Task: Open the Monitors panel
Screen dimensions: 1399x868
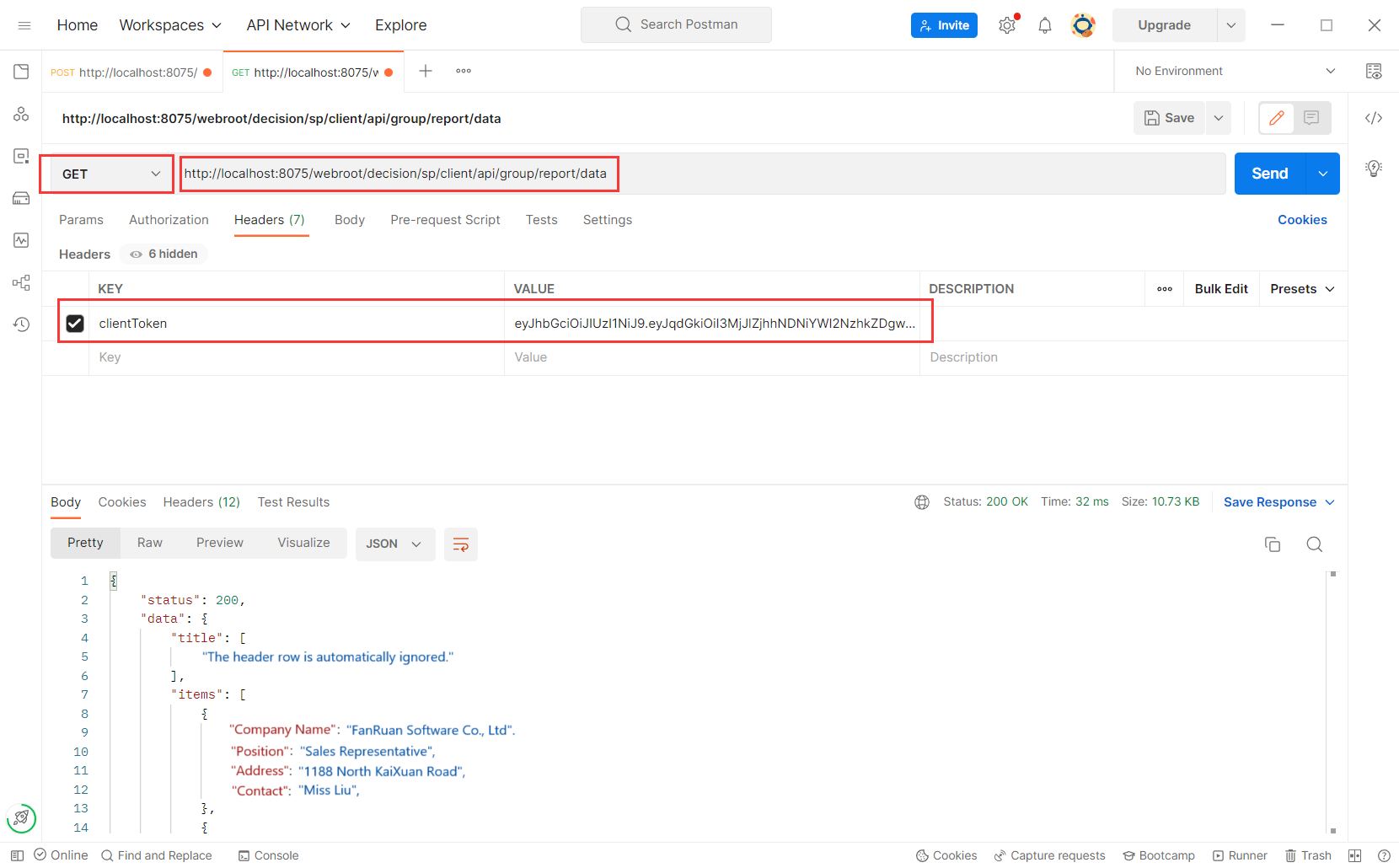Action: coord(21,241)
